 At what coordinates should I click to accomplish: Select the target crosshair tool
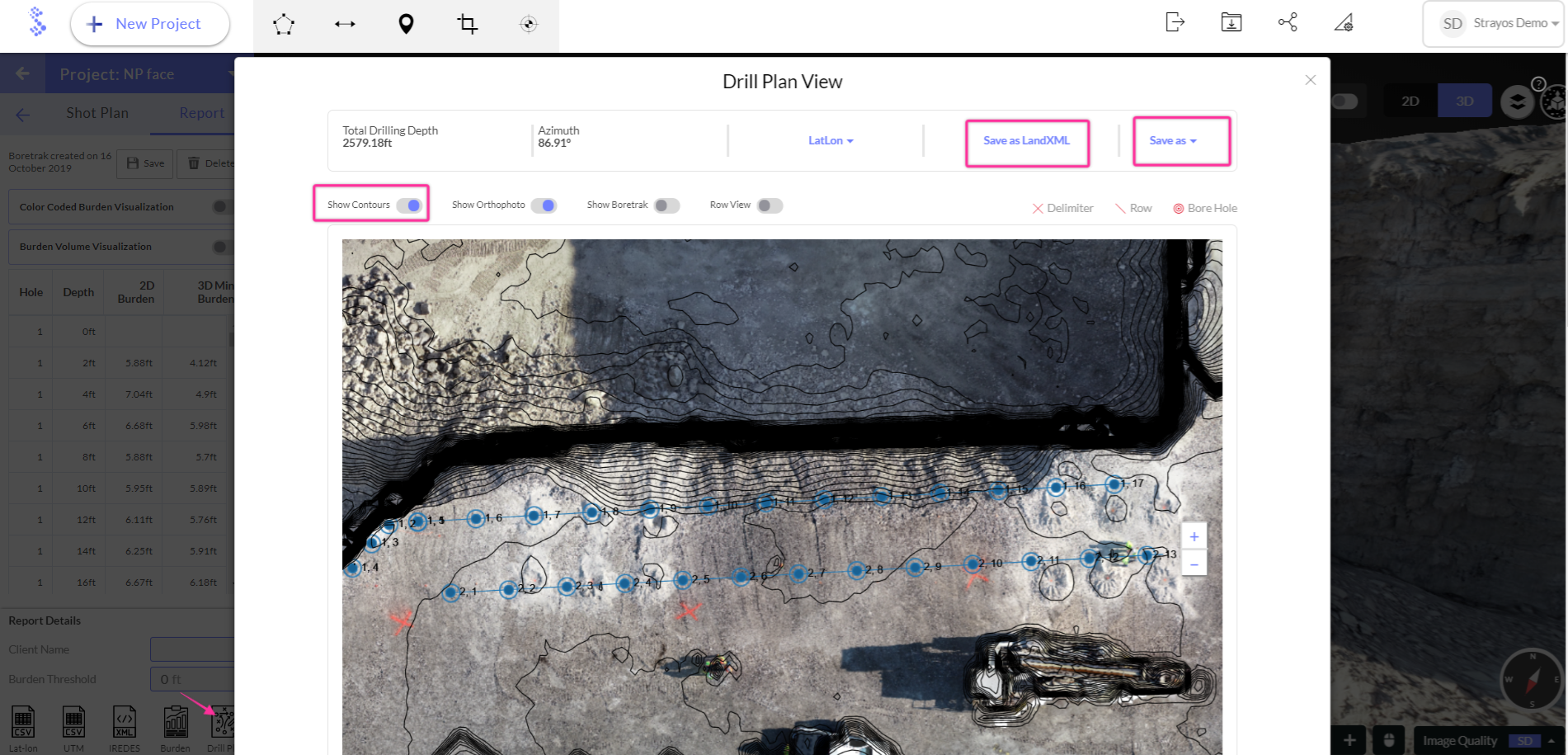pos(529,24)
